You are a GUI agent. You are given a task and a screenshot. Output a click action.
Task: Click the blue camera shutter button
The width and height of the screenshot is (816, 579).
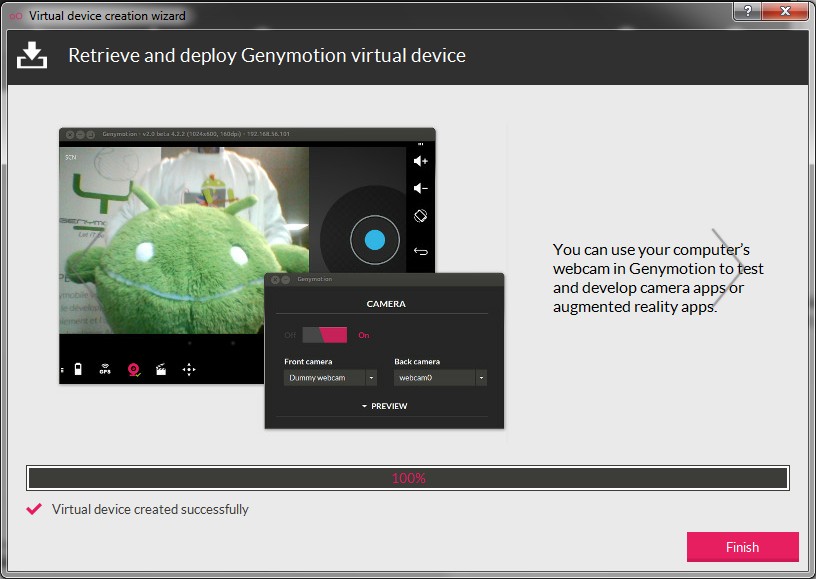[x=375, y=240]
